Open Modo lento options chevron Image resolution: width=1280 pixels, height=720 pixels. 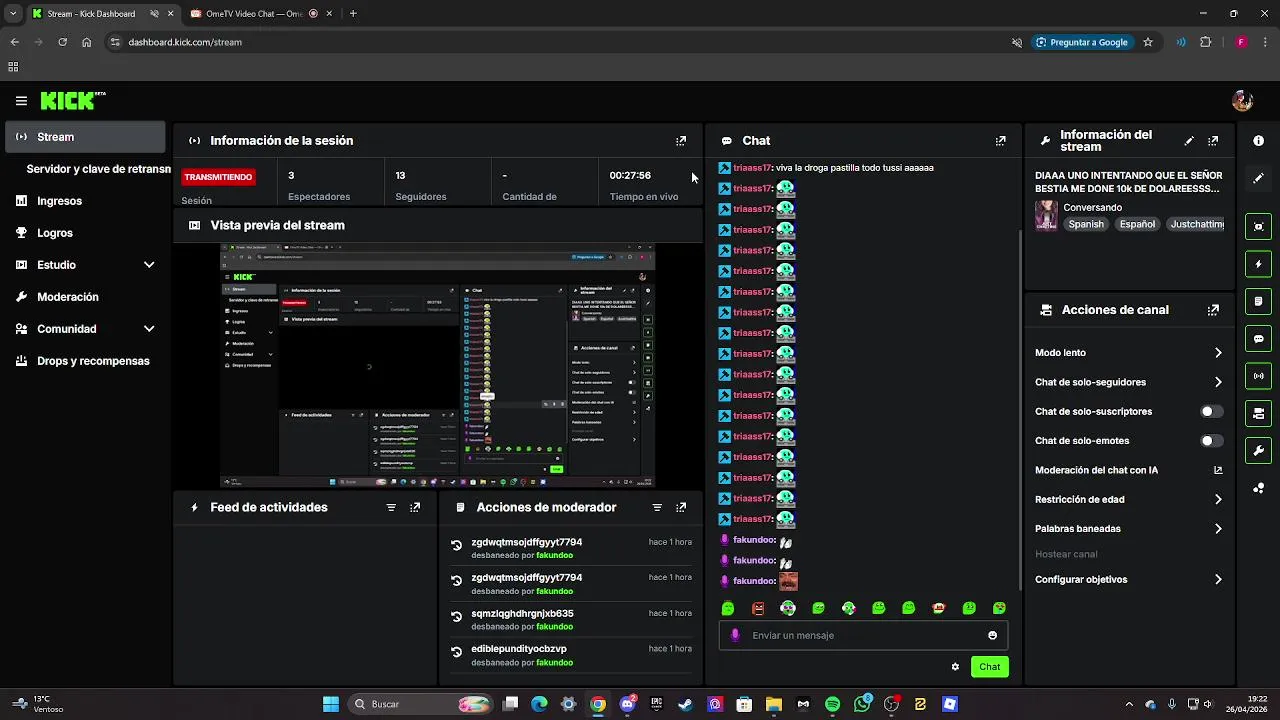pyautogui.click(x=1218, y=353)
